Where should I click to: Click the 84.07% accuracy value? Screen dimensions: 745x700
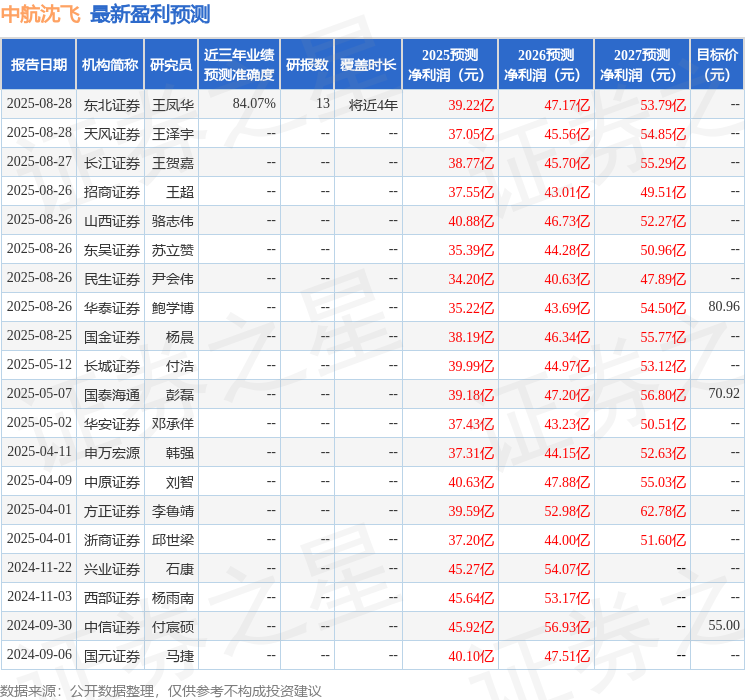pyautogui.click(x=254, y=104)
